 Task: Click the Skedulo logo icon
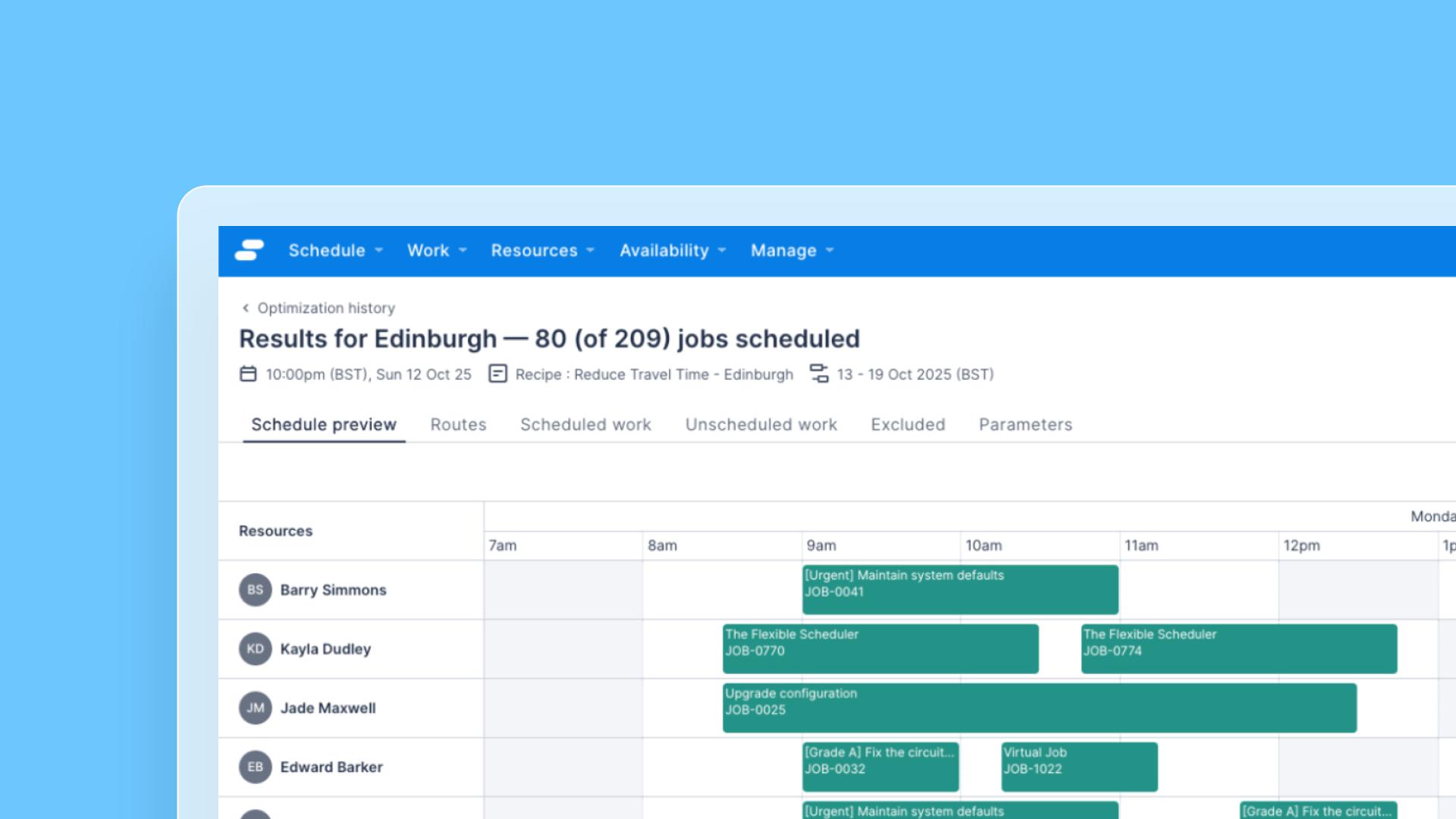pos(249,250)
